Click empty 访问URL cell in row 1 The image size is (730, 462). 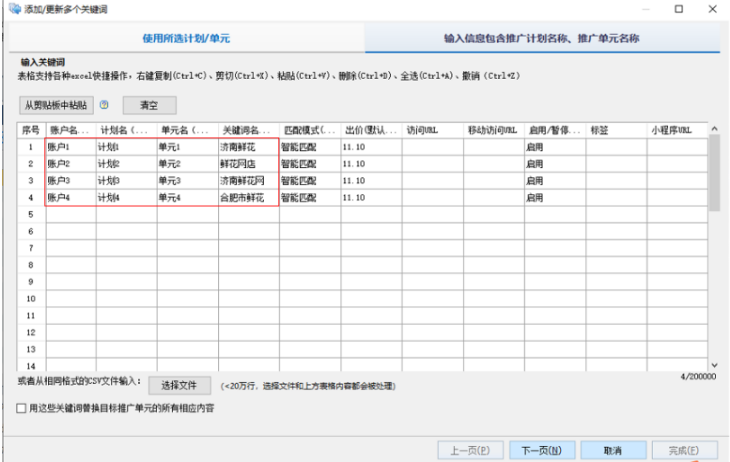click(433, 147)
